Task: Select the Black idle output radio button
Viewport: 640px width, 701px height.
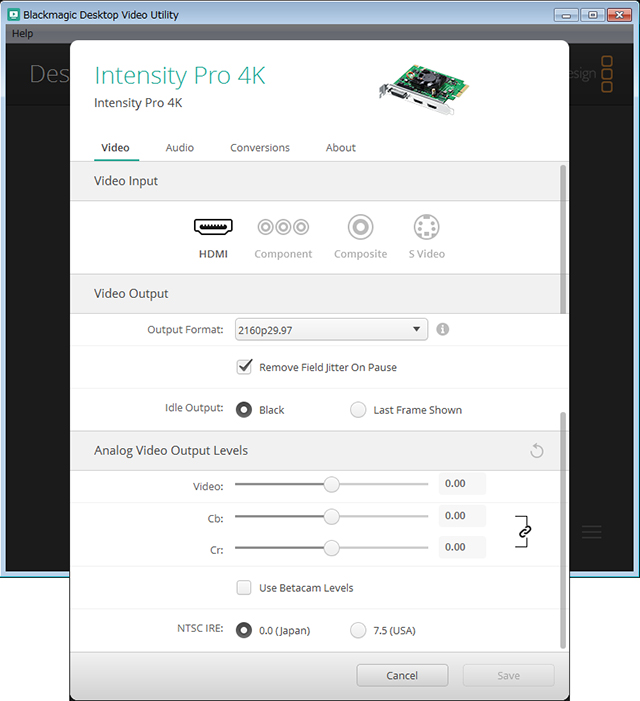Action: tap(244, 410)
